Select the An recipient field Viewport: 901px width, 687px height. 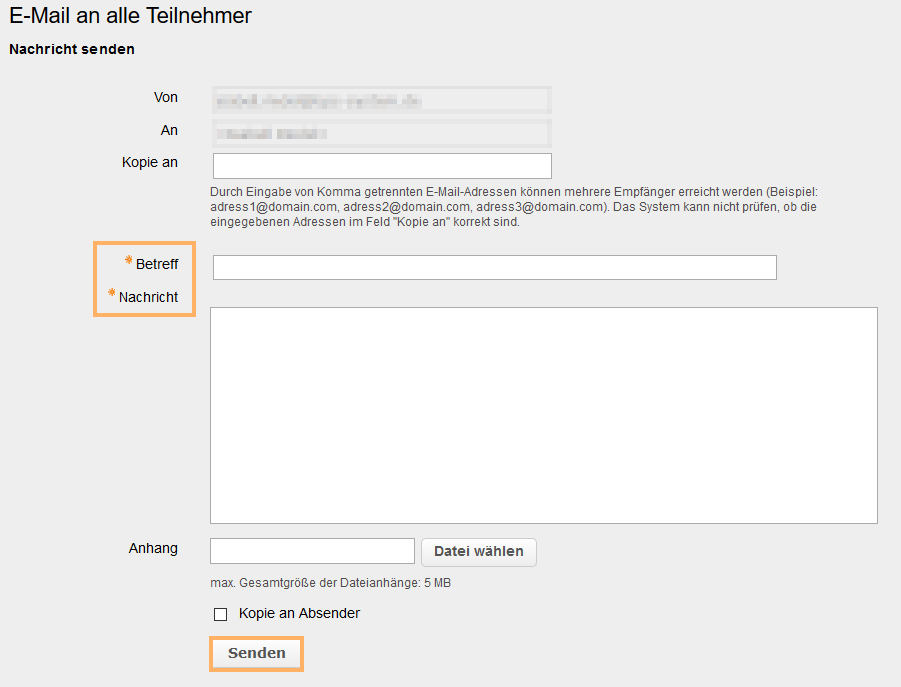[x=381, y=132]
